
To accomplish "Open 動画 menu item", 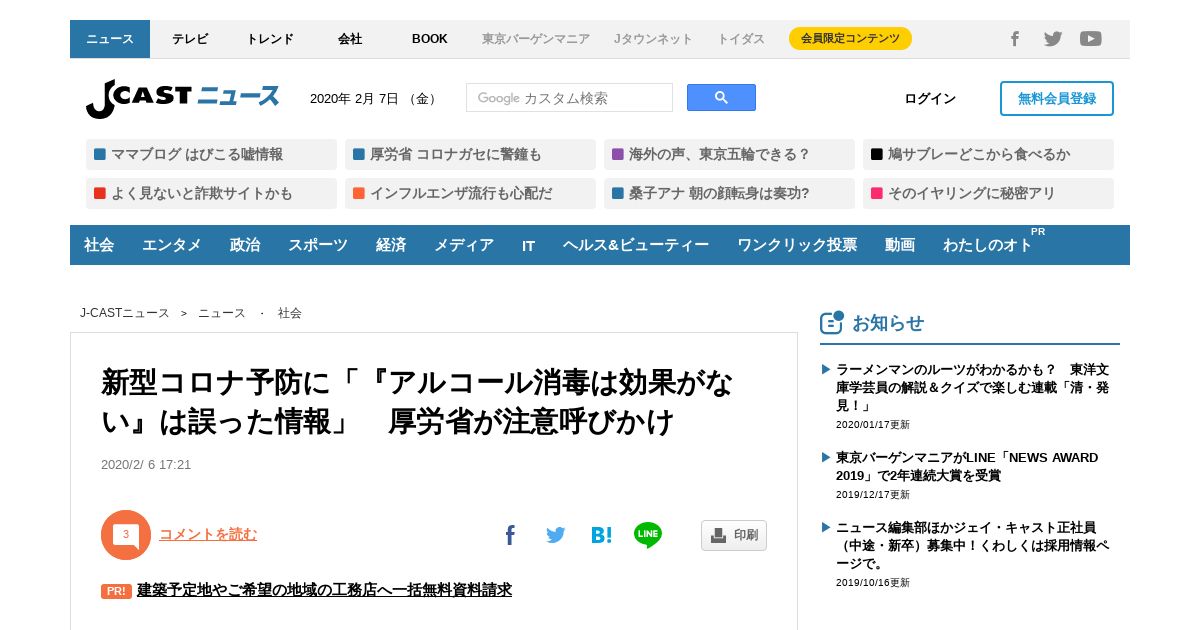I will coord(900,245).
